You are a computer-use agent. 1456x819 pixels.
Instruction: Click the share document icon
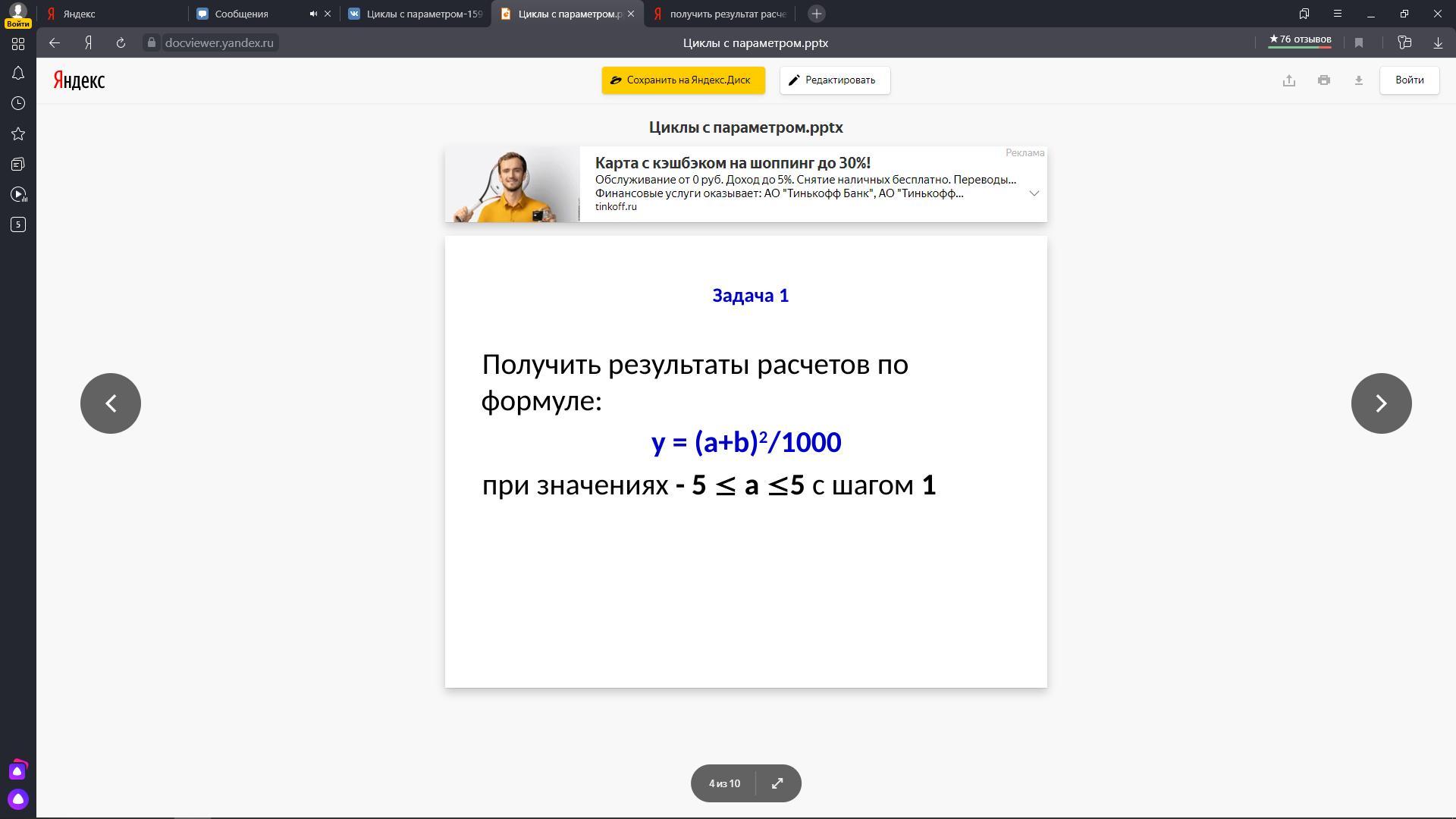1289,80
